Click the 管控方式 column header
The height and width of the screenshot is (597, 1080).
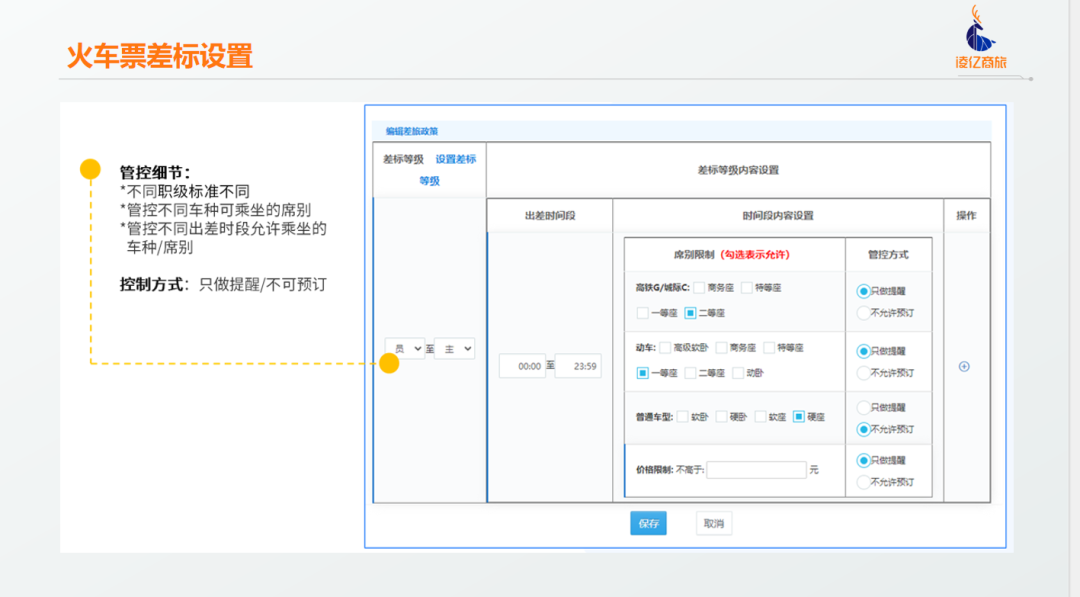click(x=888, y=254)
